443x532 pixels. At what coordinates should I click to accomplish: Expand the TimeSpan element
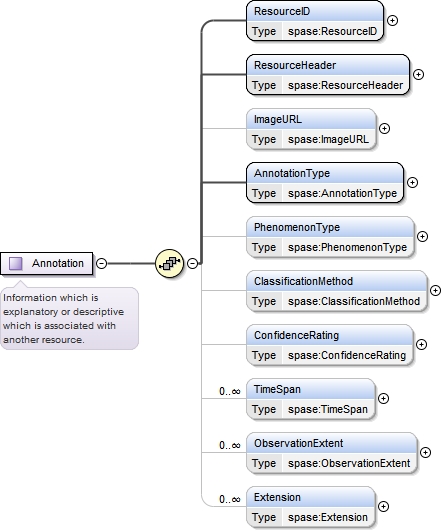[x=383, y=398]
